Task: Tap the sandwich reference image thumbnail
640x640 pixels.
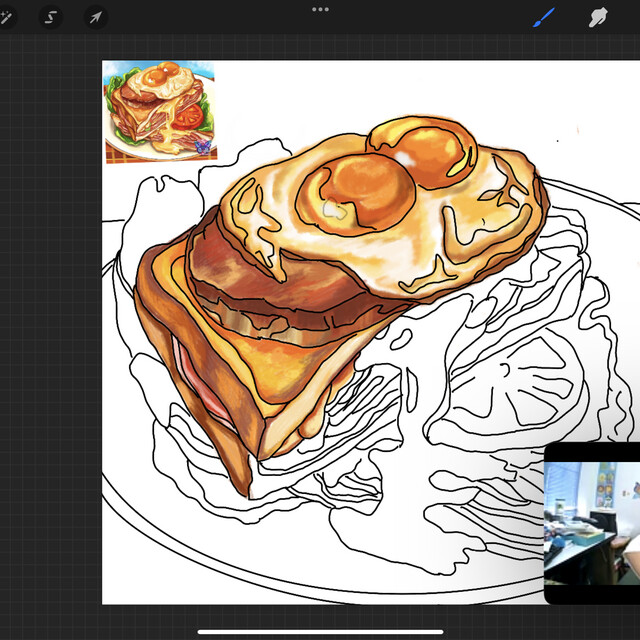Action: [x=160, y=111]
